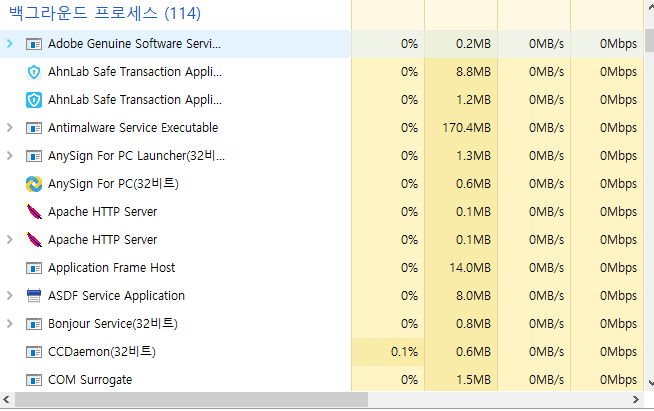Click the 170.4MB memory value
654x411 pixels.
tap(467, 128)
